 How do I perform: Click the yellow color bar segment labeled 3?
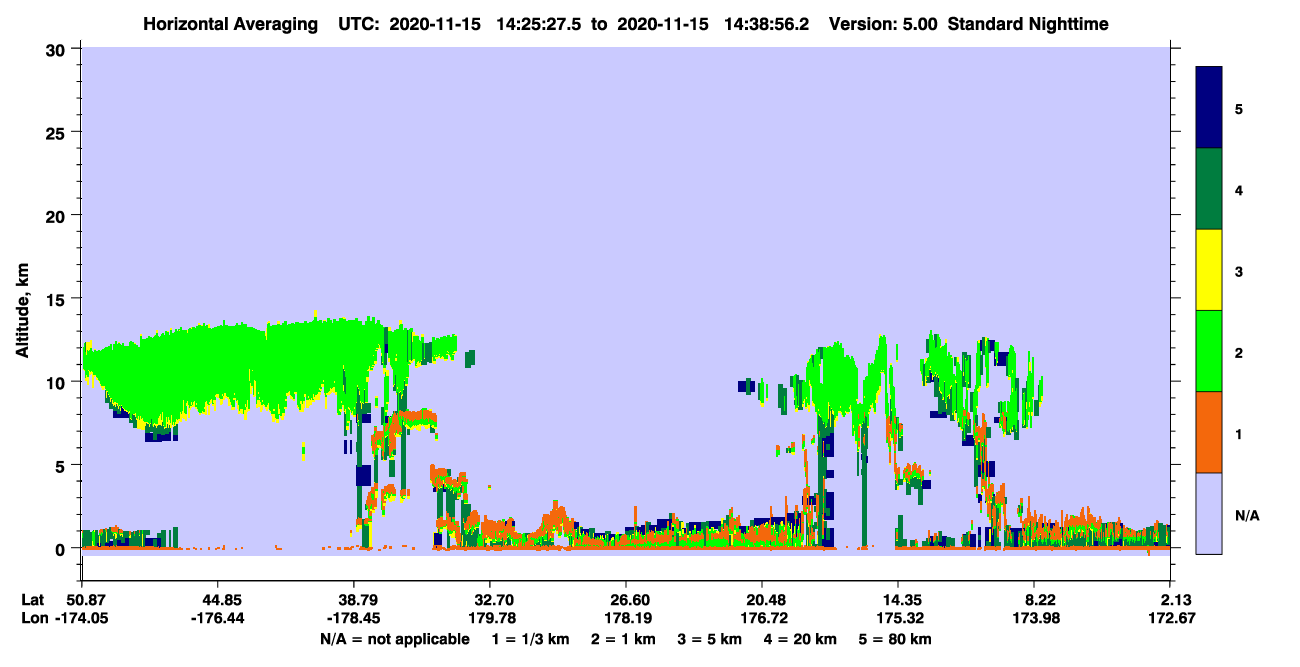coord(1209,270)
